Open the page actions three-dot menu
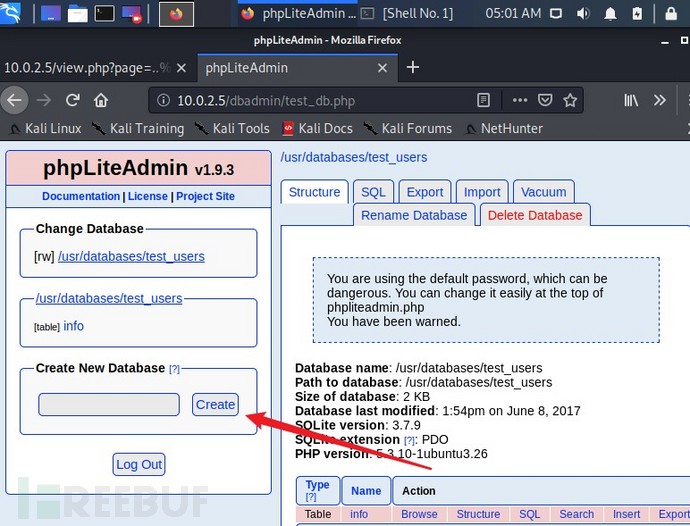690x526 pixels. click(x=520, y=100)
